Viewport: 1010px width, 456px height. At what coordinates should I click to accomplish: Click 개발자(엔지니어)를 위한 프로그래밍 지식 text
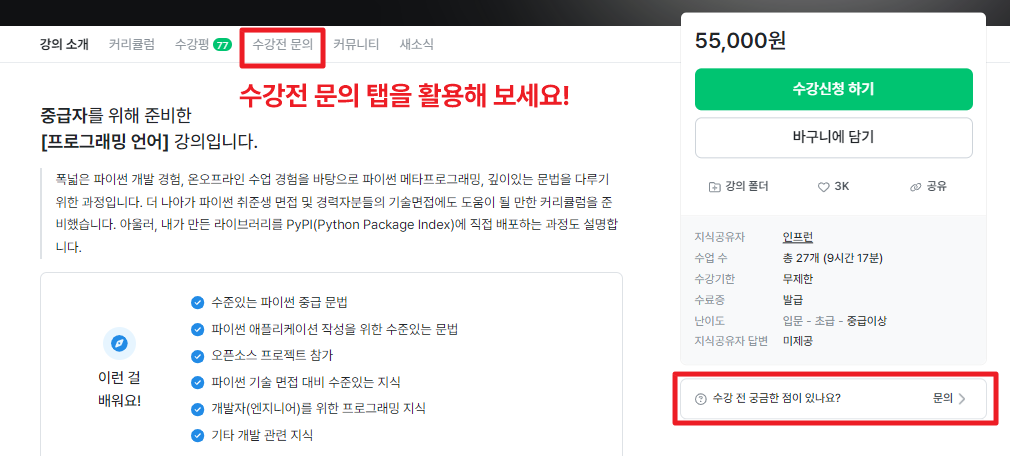318,408
